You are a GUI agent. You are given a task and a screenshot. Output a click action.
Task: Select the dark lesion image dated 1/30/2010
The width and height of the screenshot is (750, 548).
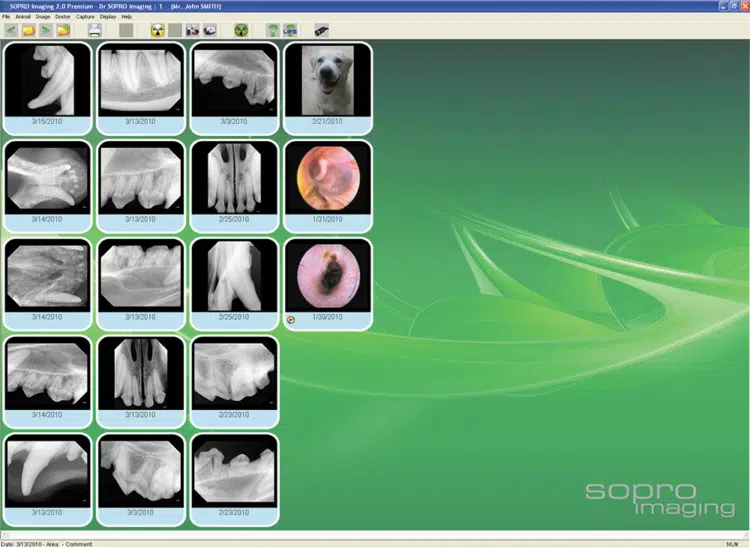327,275
